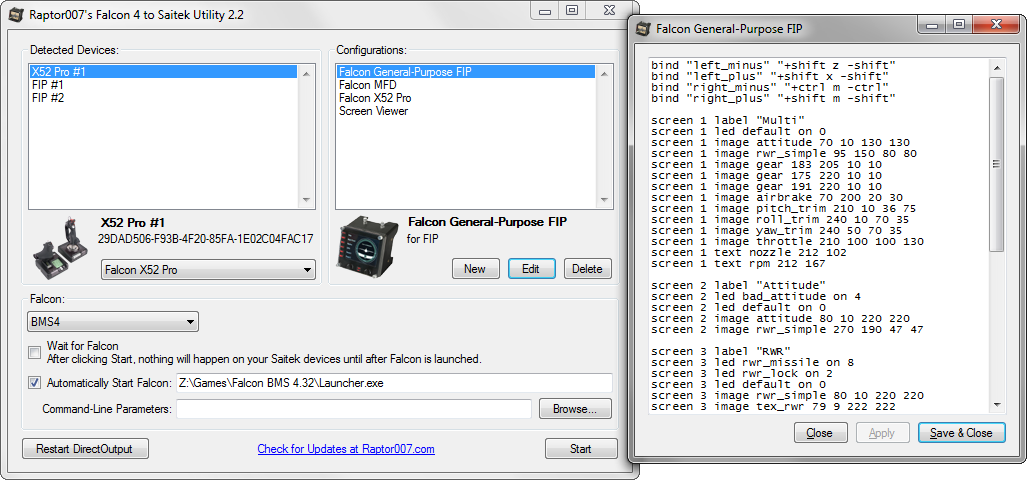
Task: Select FIP #2 in Detected Devices
Action: (163, 98)
